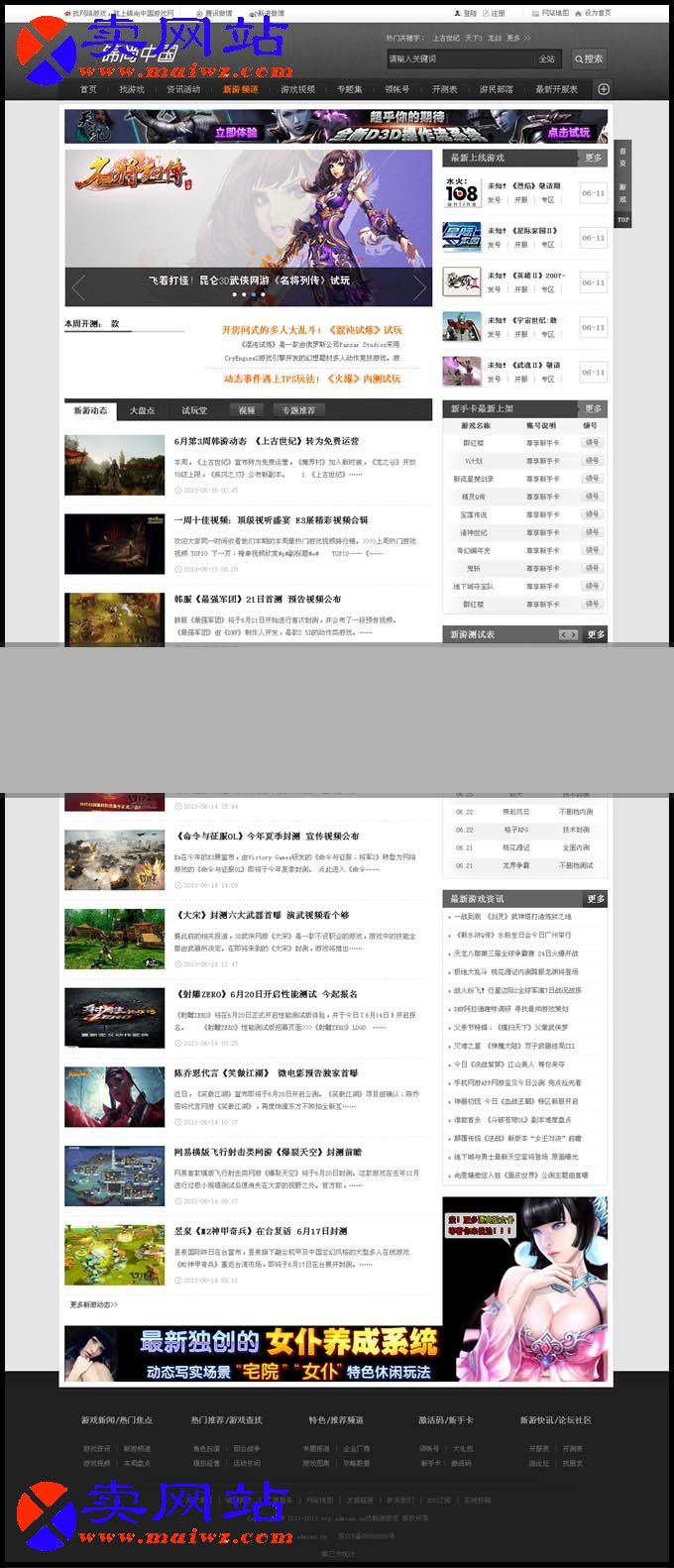The height and width of the screenshot is (1568, 674).
Task: Open thumbnail of E3 video collection article
Action: click(115, 544)
